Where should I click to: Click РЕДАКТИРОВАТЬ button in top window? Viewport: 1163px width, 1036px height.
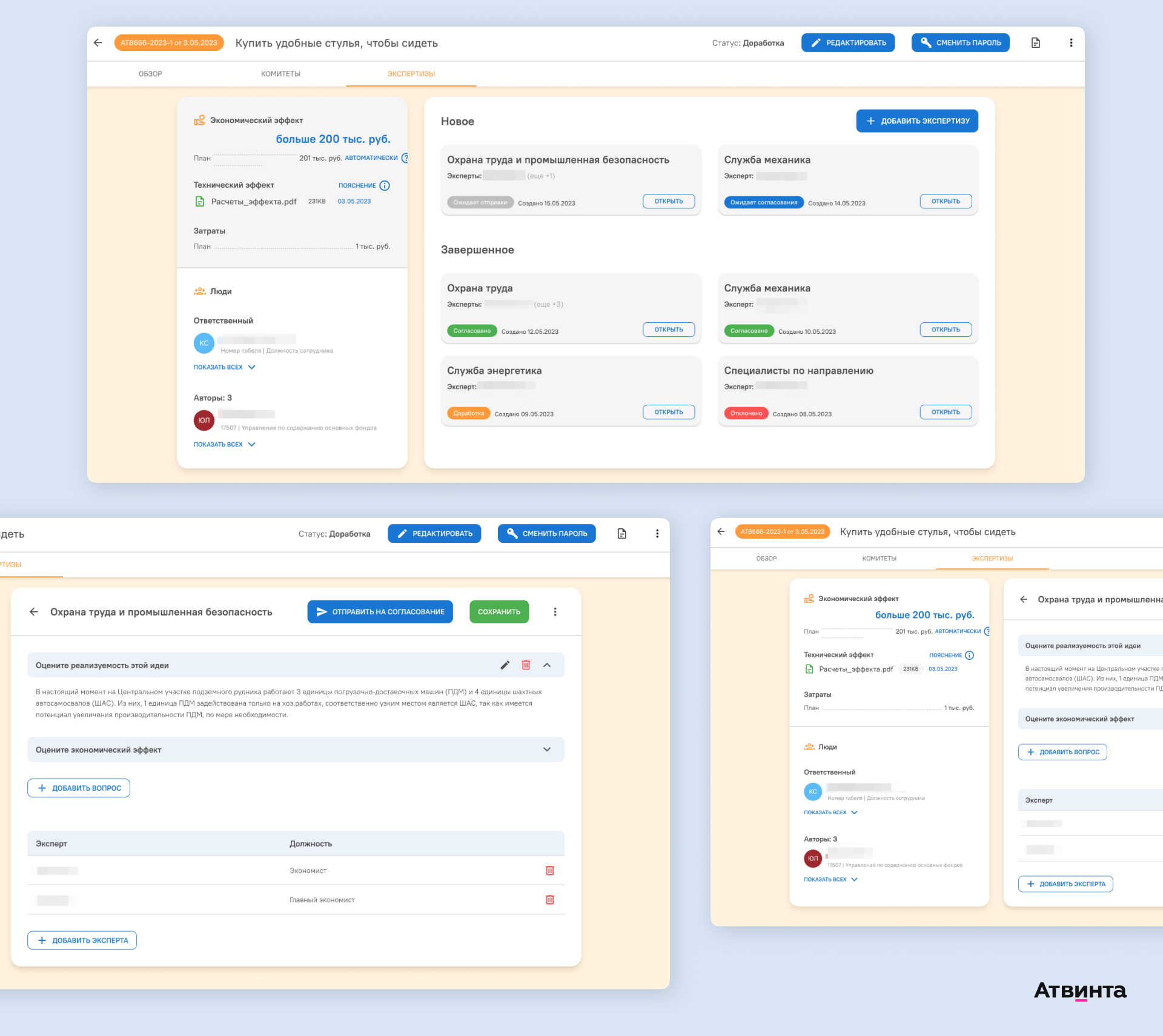click(x=848, y=43)
